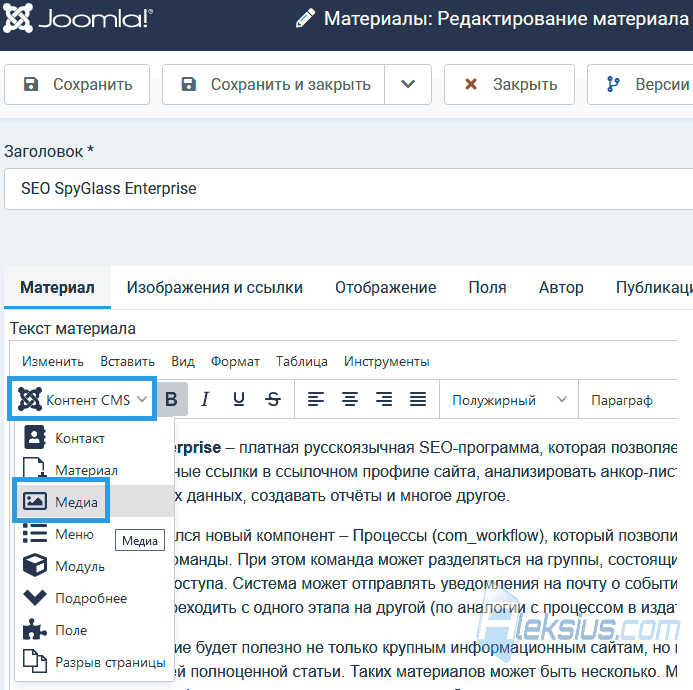This screenshot has width=693, height=690.
Task: Click the Заголовок title input field
Action: [x=349, y=189]
